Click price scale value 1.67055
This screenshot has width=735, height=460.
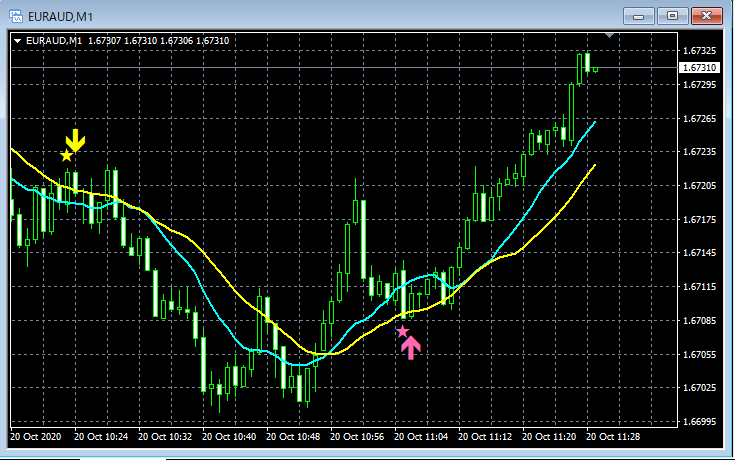699,354
